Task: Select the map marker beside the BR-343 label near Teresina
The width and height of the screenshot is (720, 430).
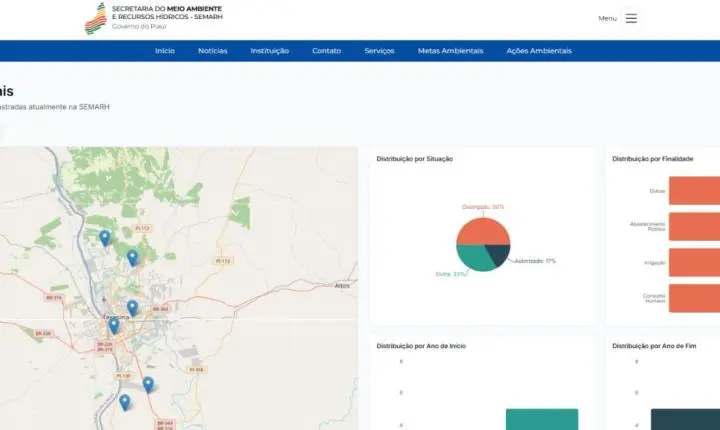Action: (132, 308)
